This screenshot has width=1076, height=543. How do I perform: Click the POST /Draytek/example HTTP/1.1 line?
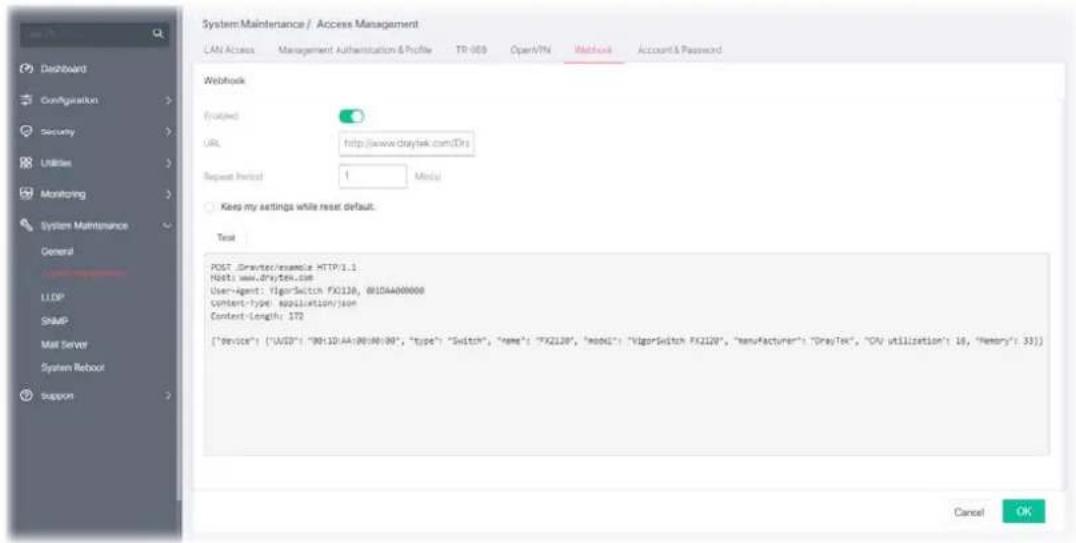coord(283,266)
